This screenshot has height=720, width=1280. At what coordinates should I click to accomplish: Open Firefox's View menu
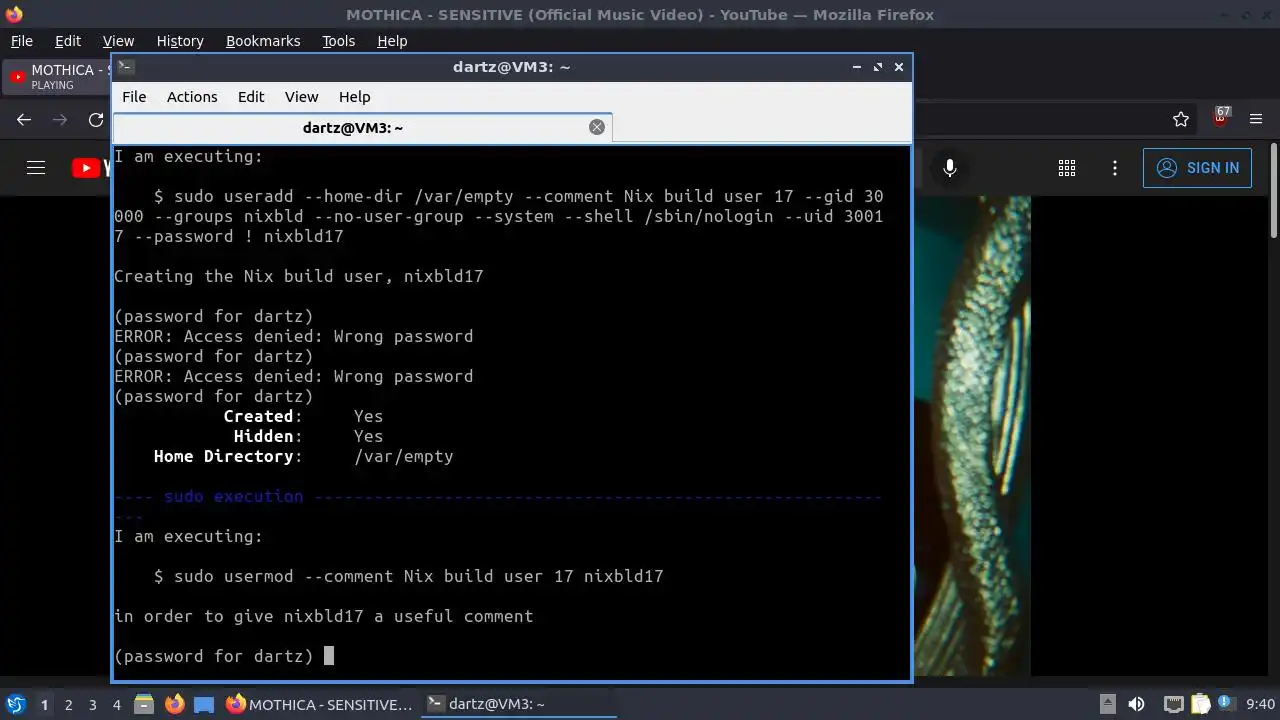pos(118,41)
